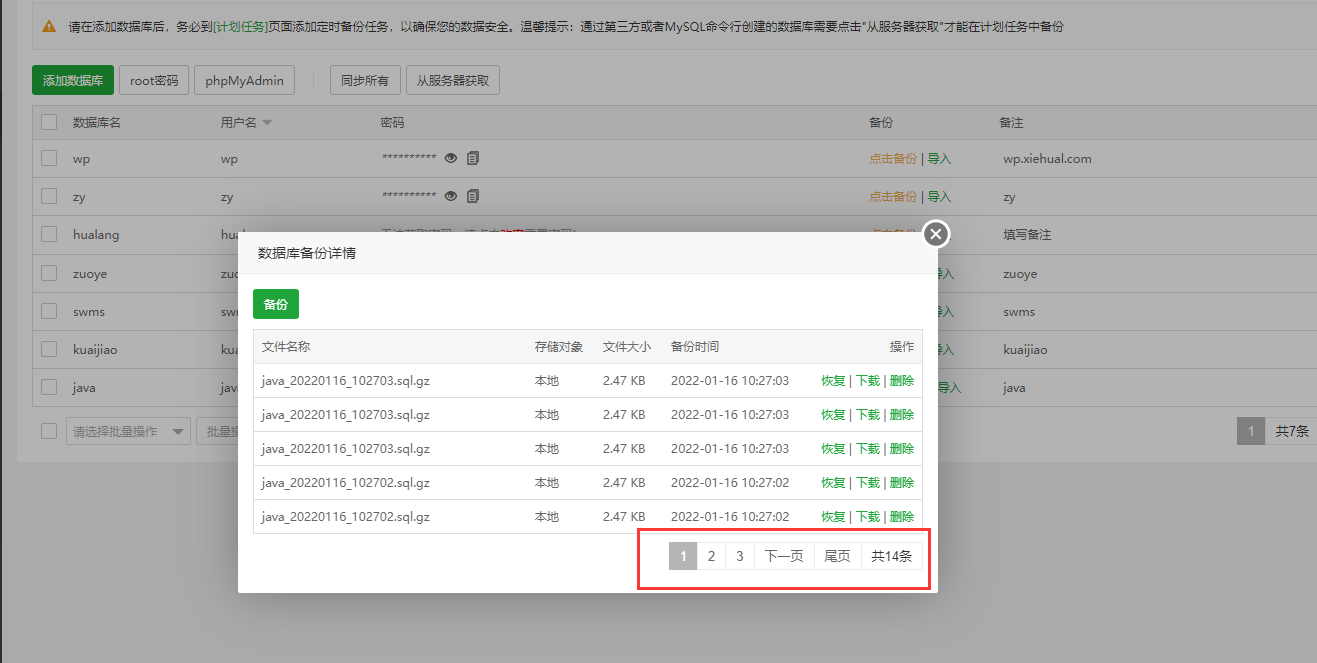The image size is (1317, 663).
Task: Click 文件大小 column header in dialog
Action: pos(627,347)
